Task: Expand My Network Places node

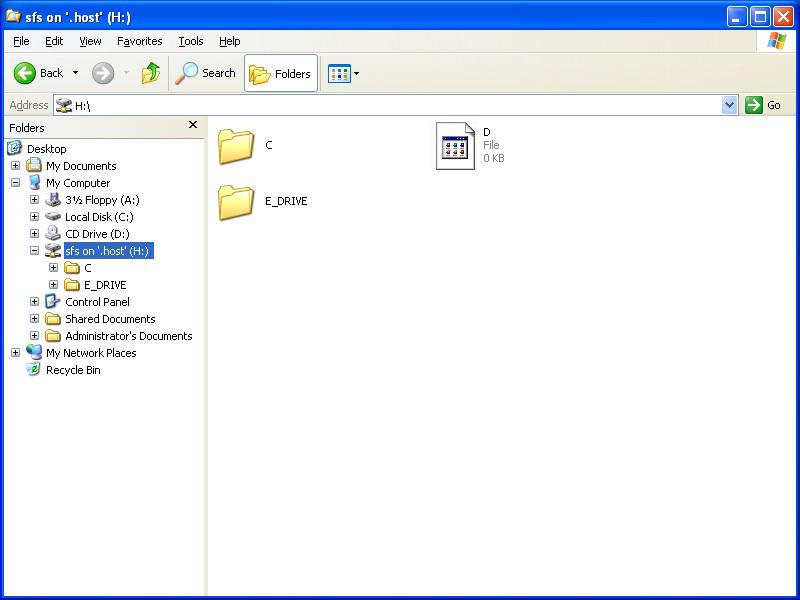Action: click(15, 353)
